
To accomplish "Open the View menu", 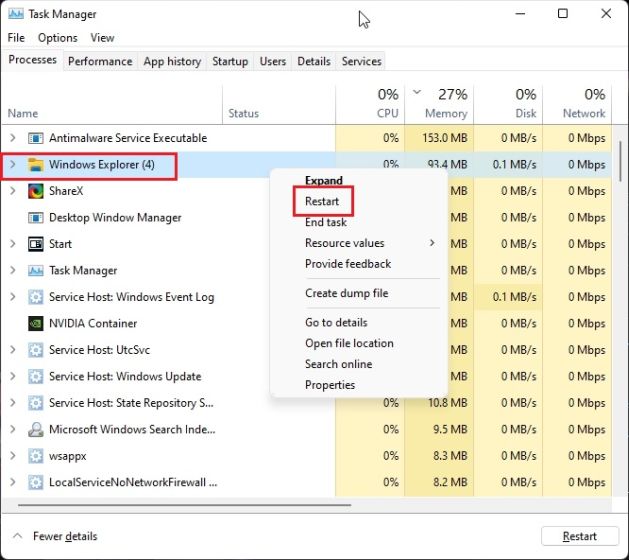I will pyautogui.click(x=102, y=38).
